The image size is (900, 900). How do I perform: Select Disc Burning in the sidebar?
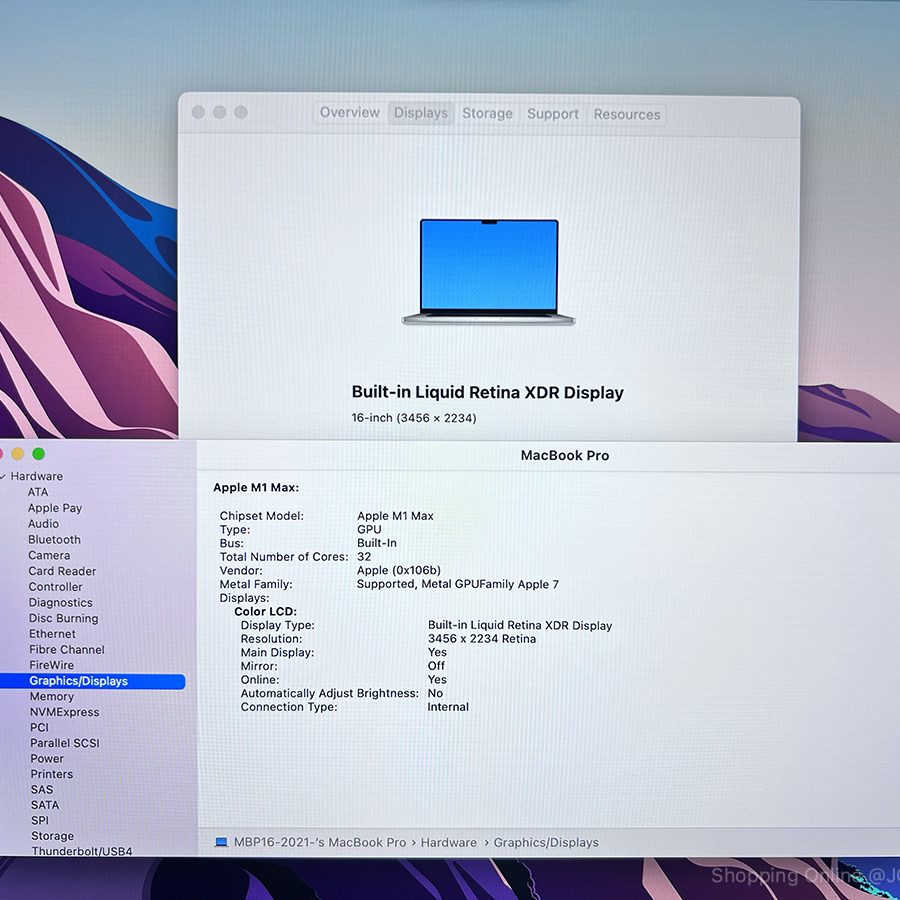(64, 618)
